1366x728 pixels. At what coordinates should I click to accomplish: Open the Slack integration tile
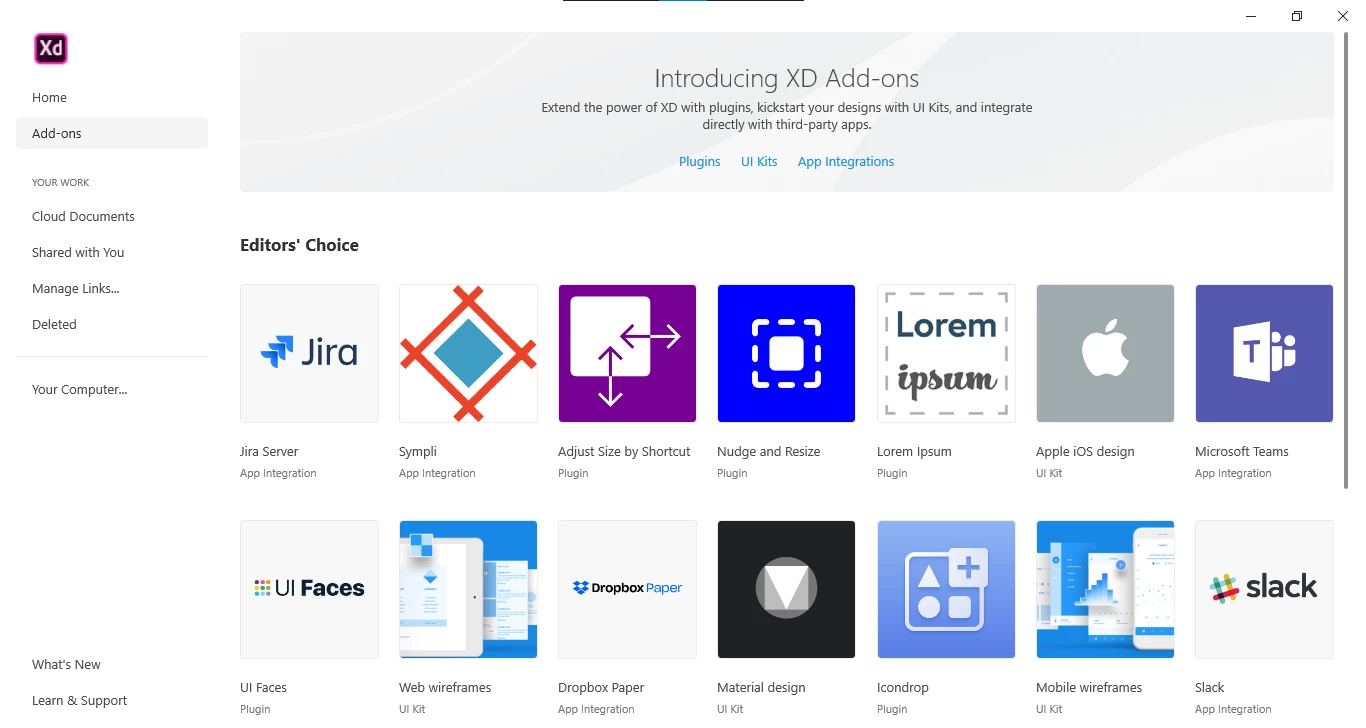point(1264,589)
